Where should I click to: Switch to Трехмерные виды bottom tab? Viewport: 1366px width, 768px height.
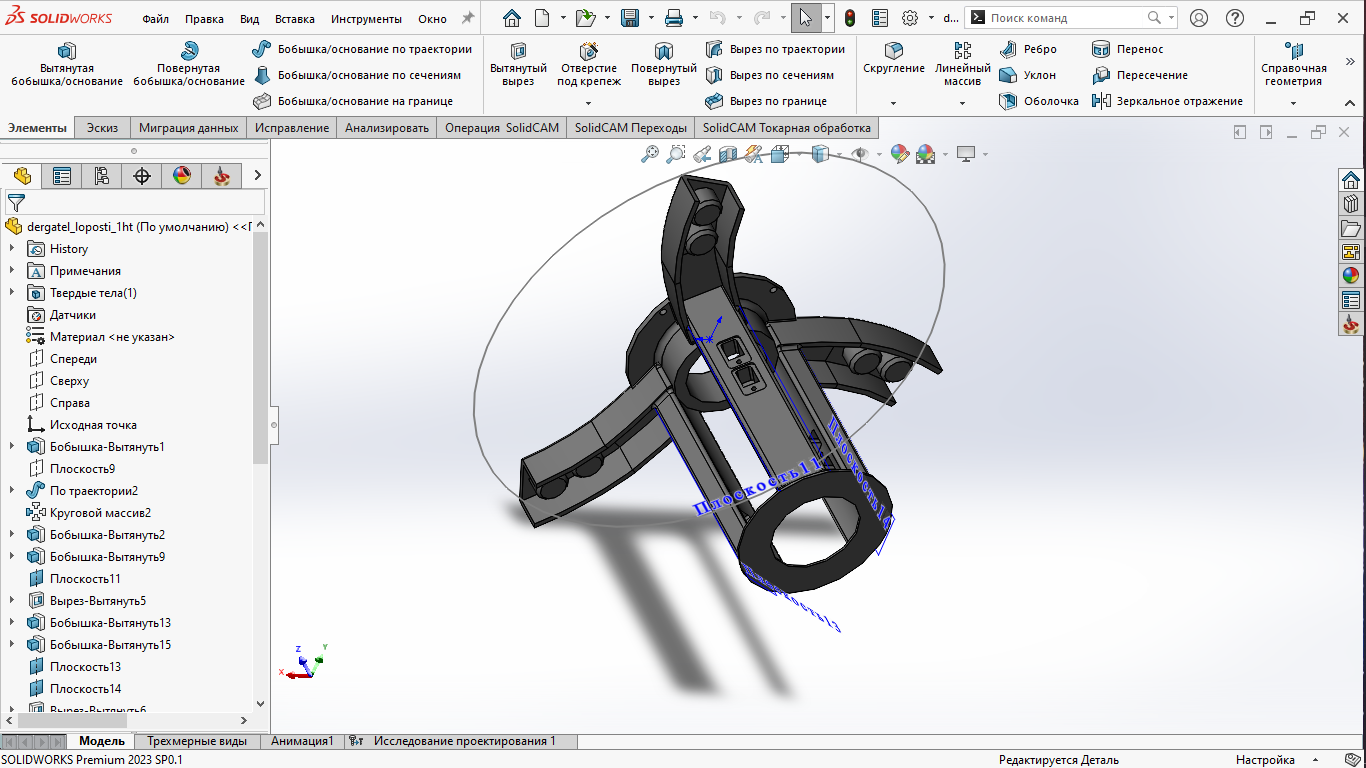[x=197, y=741]
